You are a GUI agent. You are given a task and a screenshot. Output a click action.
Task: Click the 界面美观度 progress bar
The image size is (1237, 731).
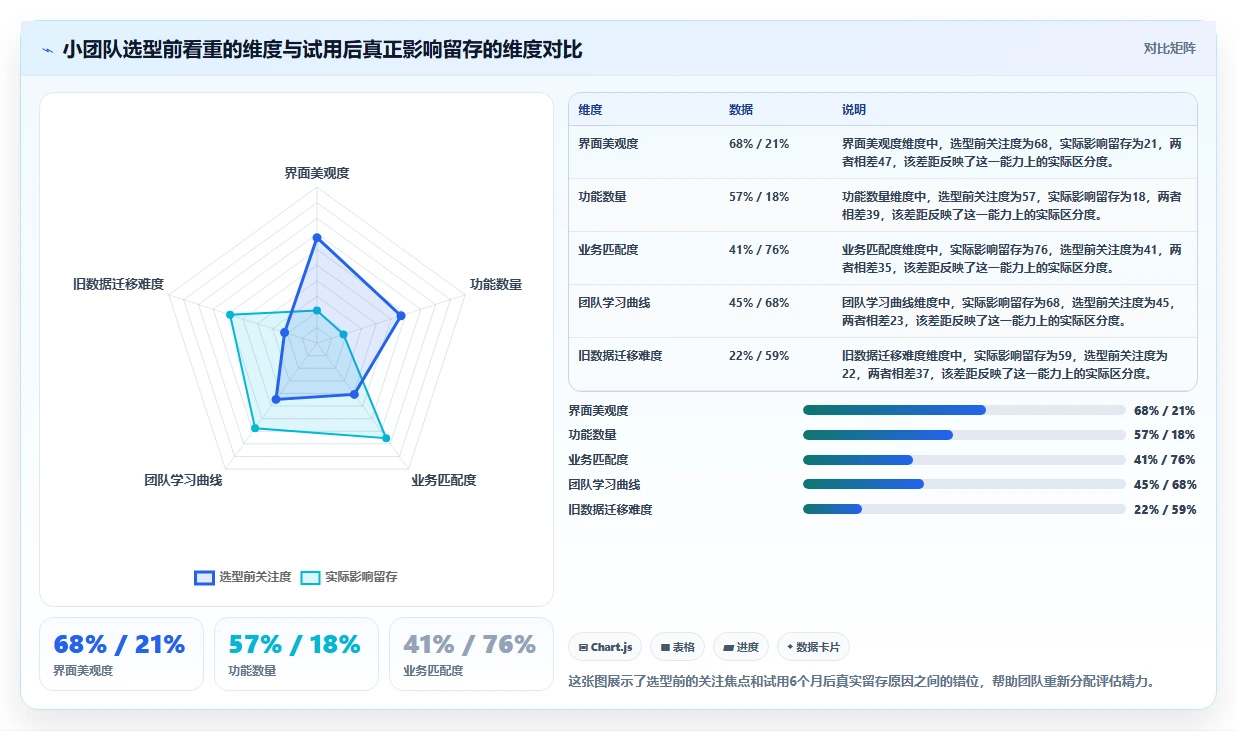[x=964, y=410]
